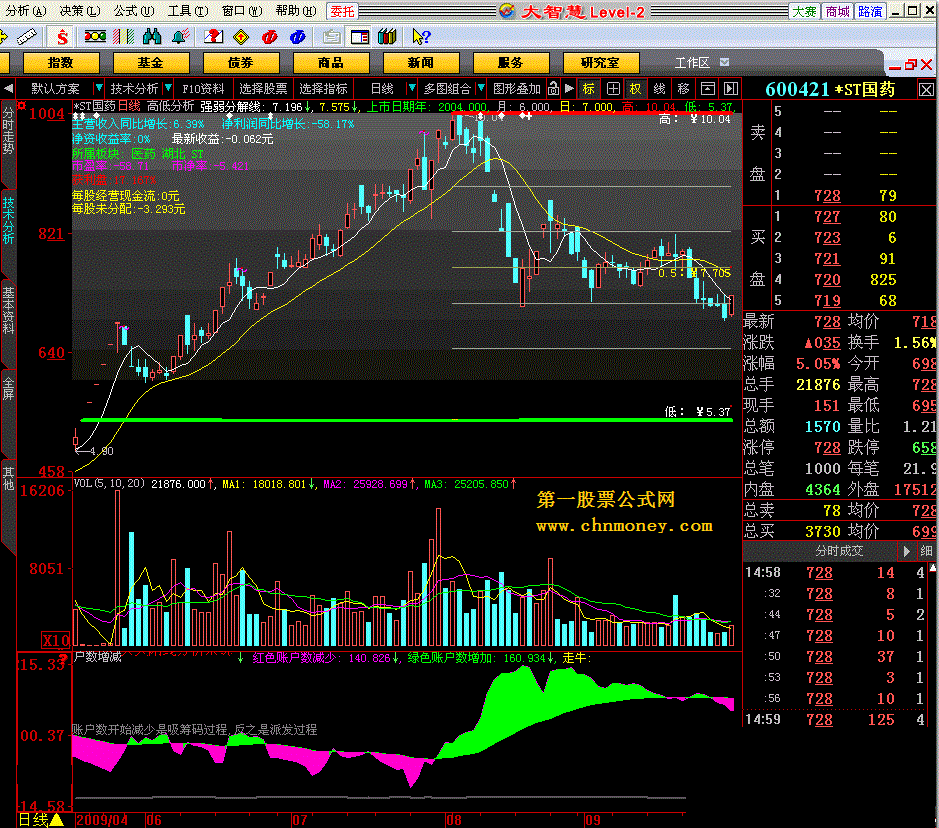The width and height of the screenshot is (939, 828).
Task: Click the yellow diamond arrow icon
Action: (241, 37)
